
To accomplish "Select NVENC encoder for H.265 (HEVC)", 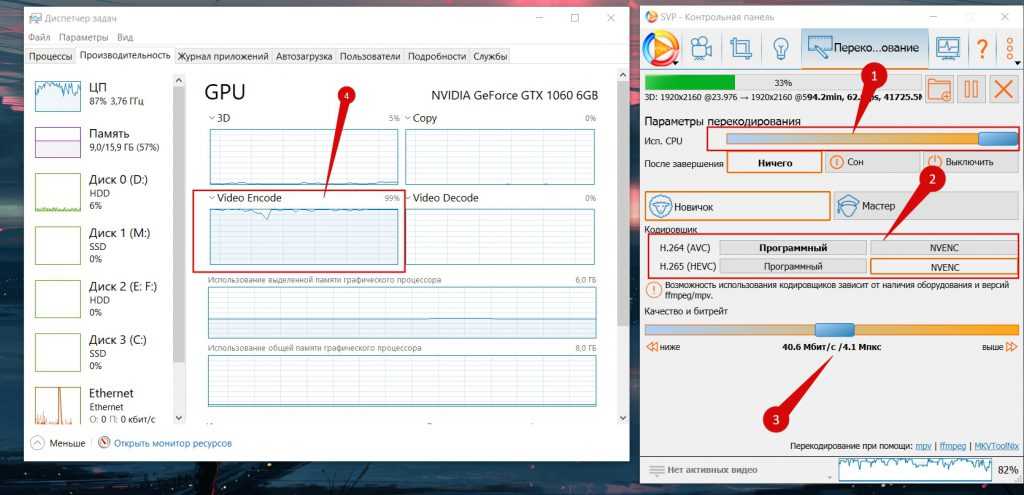I will coord(944,267).
